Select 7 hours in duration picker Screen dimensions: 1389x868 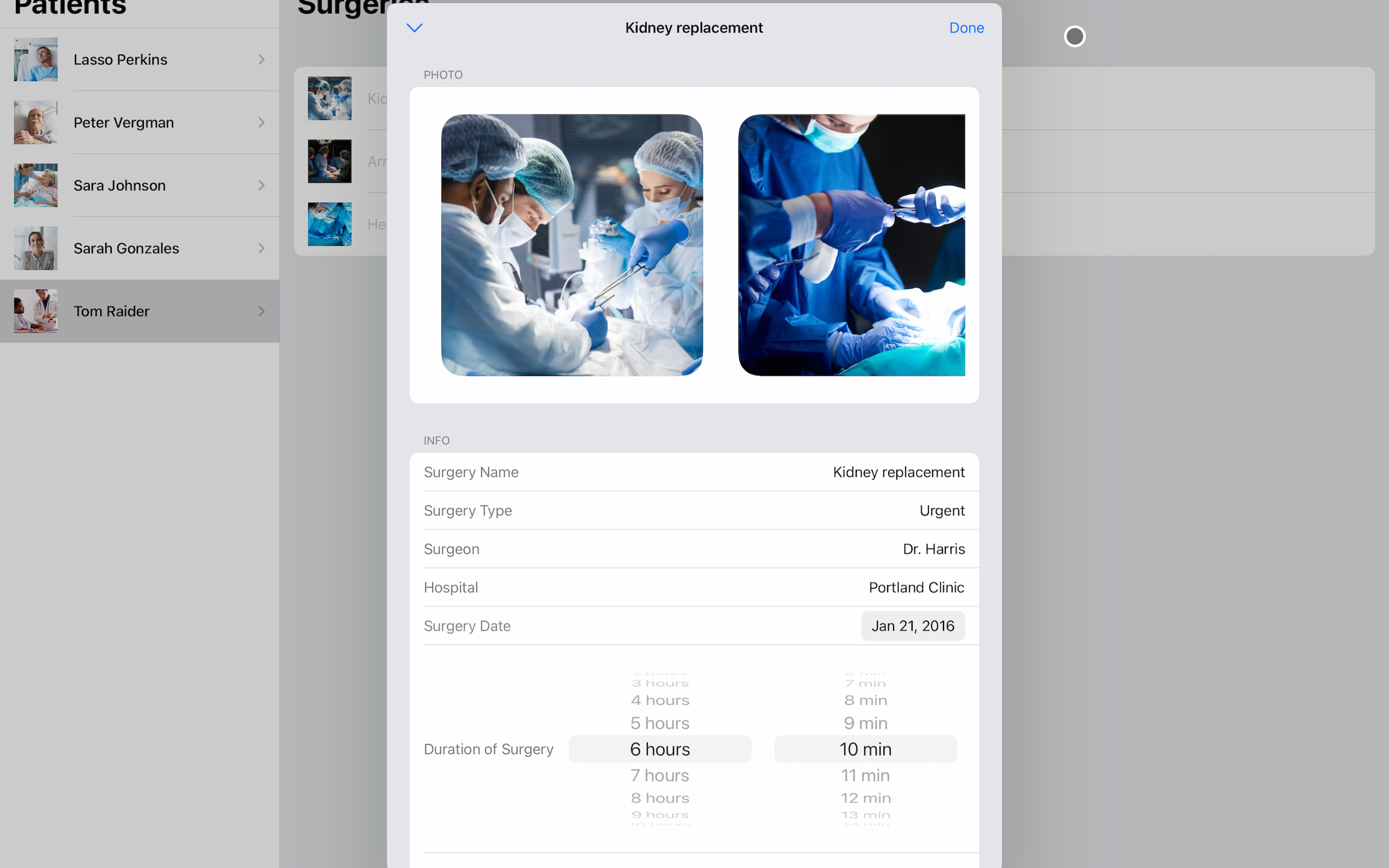pos(659,775)
